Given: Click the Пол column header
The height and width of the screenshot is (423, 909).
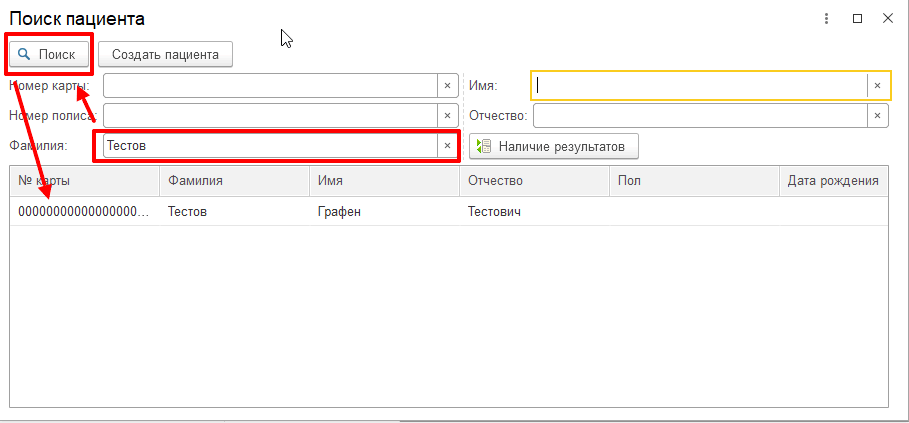Looking at the screenshot, I should [694, 181].
